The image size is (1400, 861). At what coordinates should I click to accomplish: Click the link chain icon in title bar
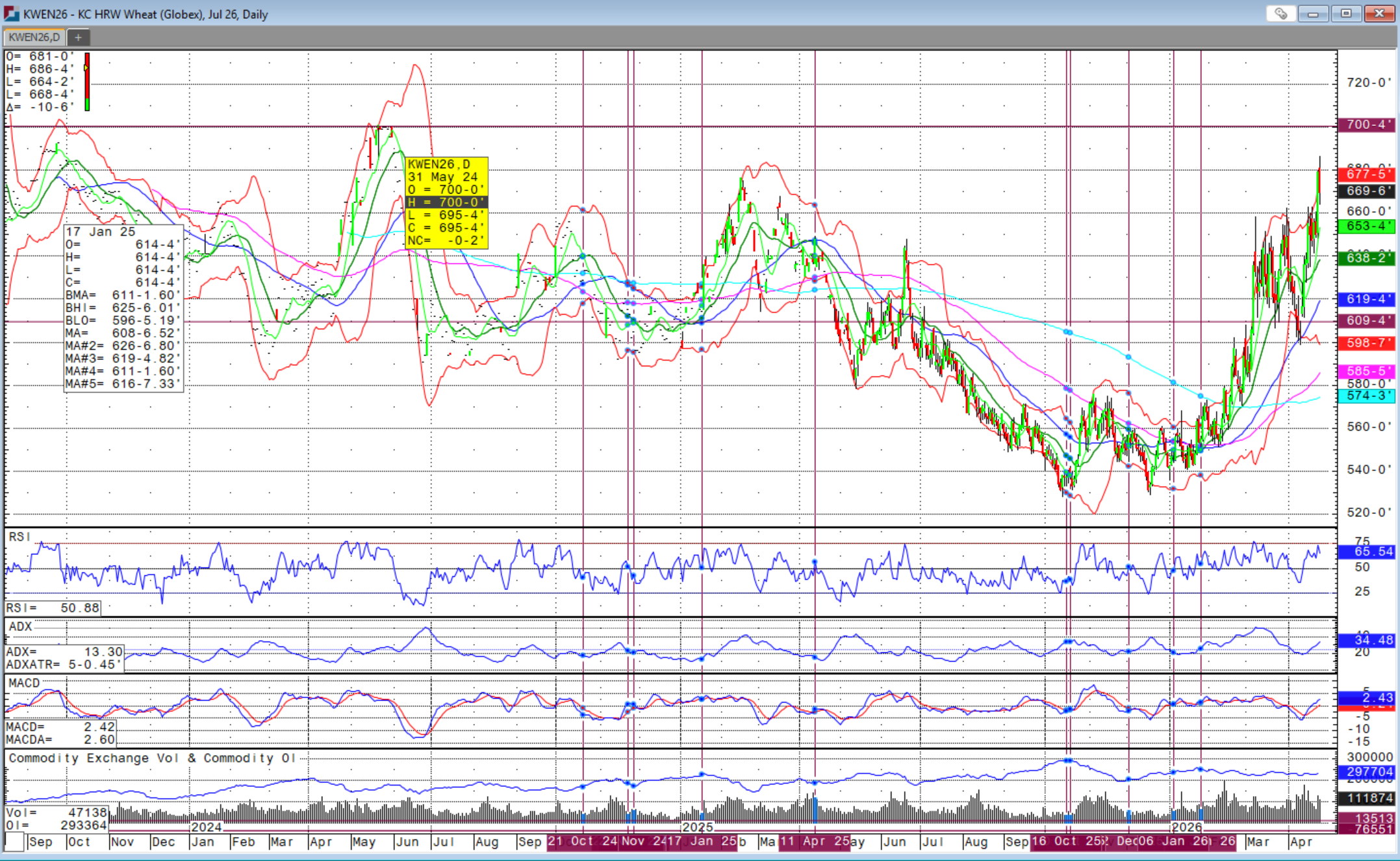[x=1280, y=14]
